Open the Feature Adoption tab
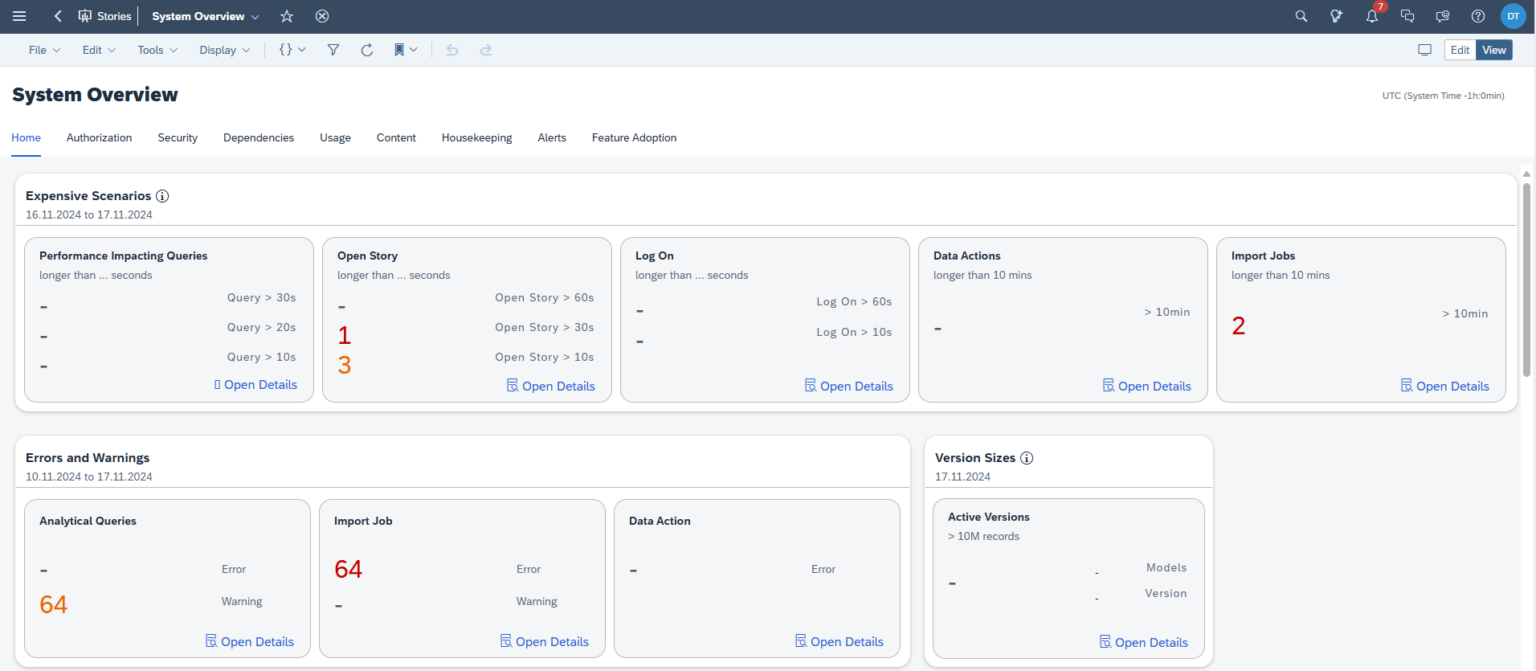The height and width of the screenshot is (671, 1536). 633,137
